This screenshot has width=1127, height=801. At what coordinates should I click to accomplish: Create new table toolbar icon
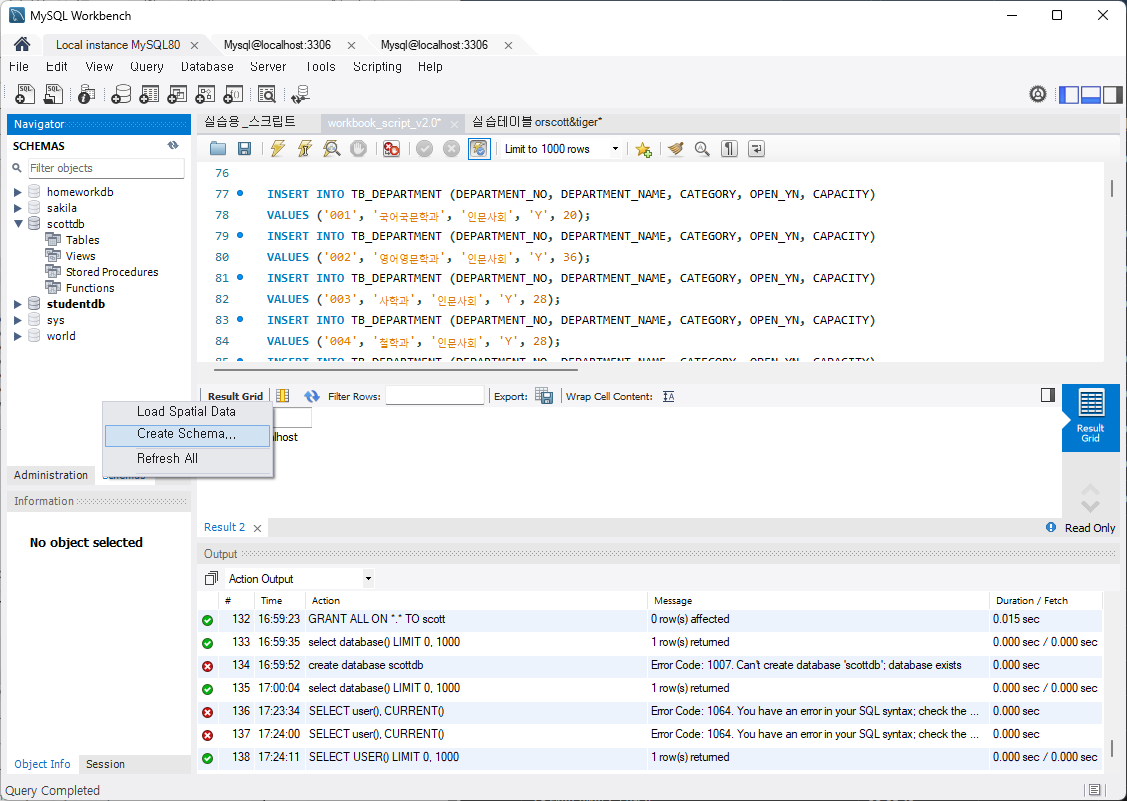point(149,94)
